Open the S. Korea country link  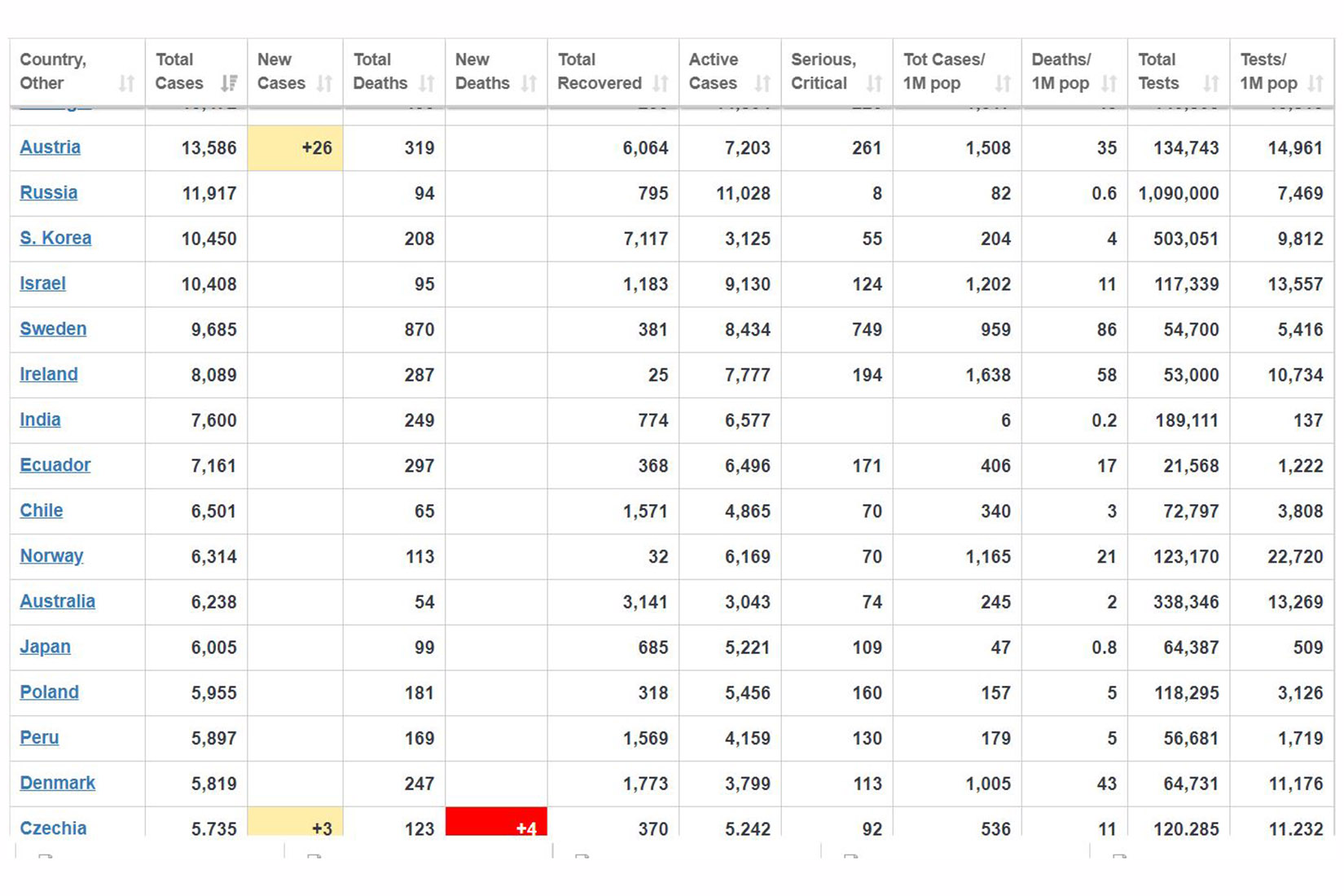click(x=55, y=238)
